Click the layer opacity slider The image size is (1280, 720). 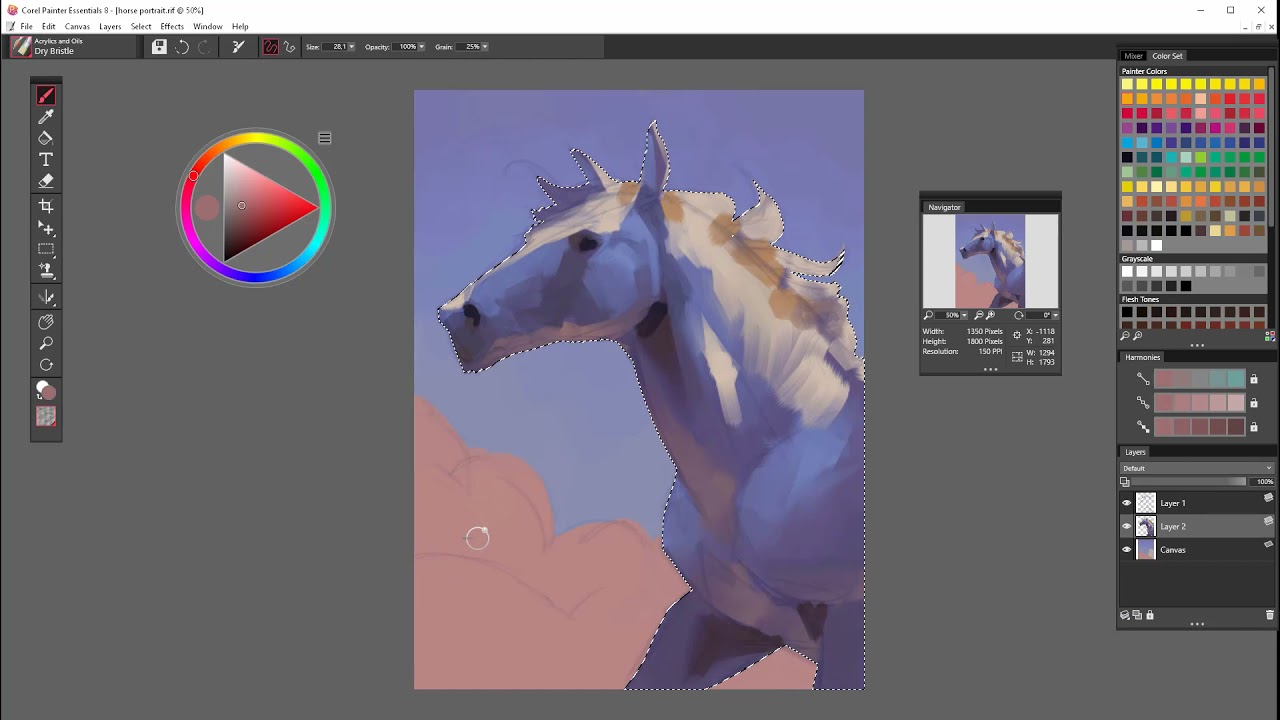(1190, 482)
